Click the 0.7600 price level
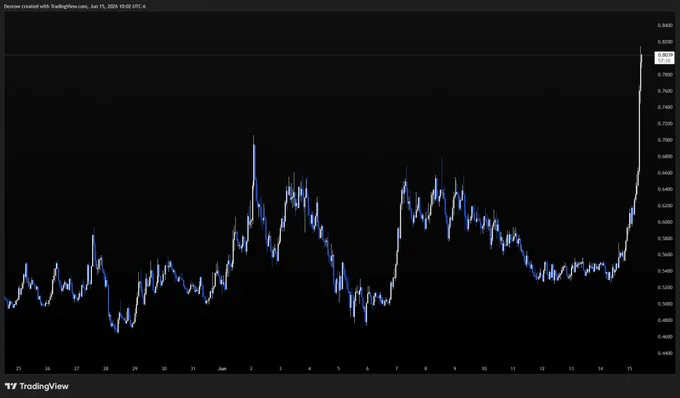The width and height of the screenshot is (680, 398). tap(665, 91)
